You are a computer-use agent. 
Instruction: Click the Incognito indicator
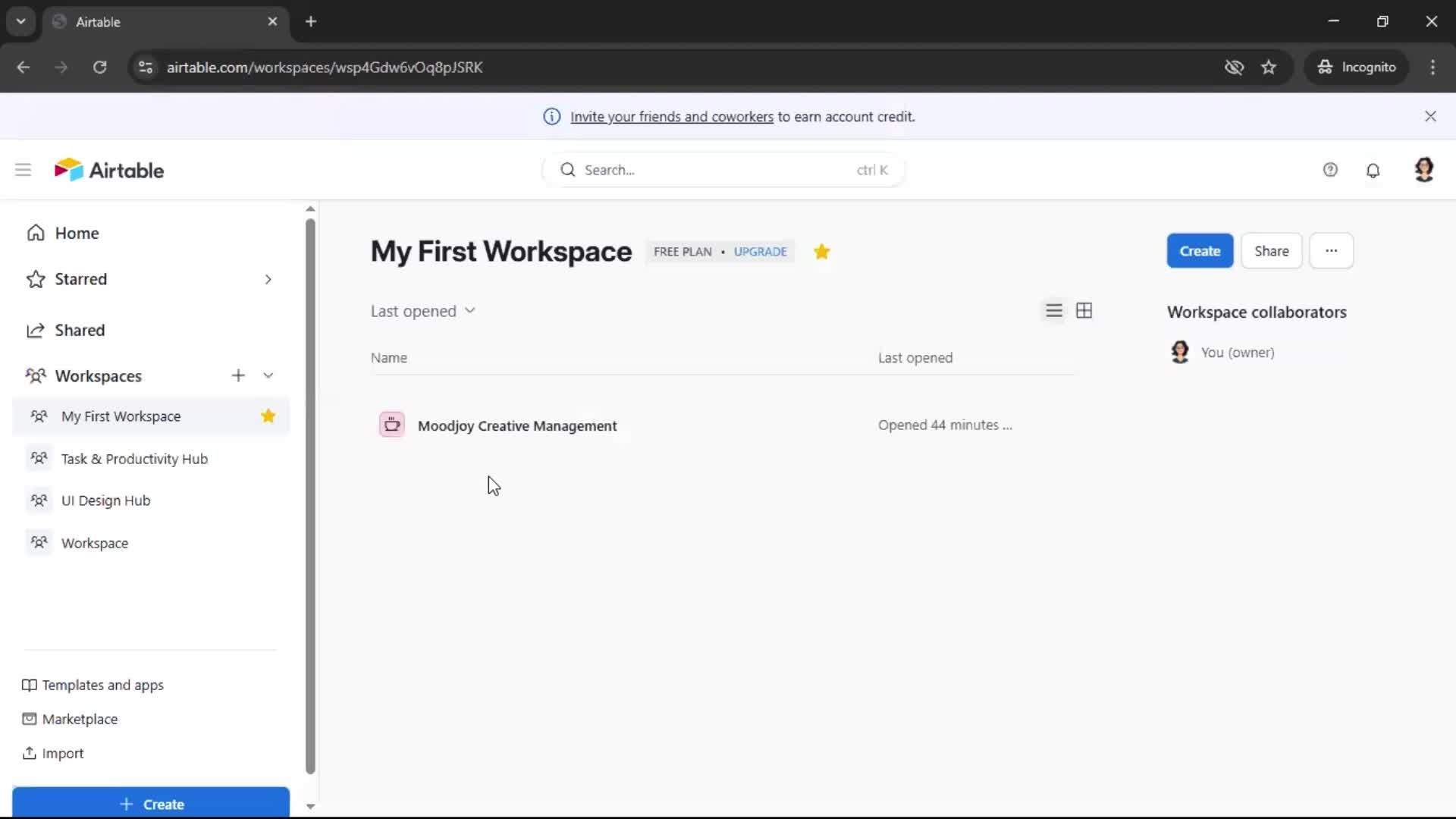(x=1356, y=67)
